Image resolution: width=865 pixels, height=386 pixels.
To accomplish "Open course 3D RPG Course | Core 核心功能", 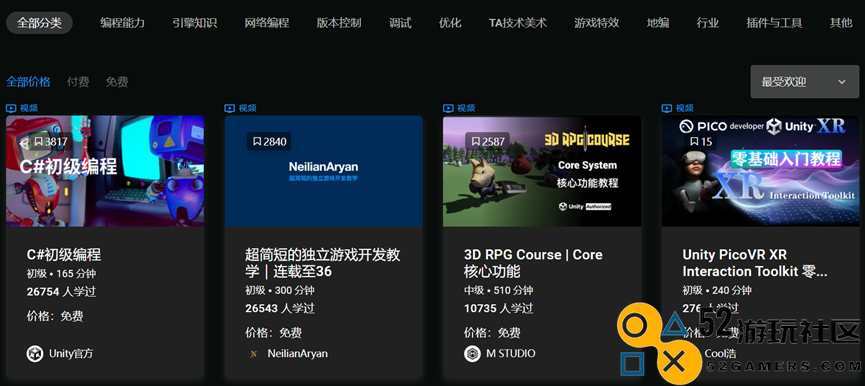I will tap(533, 263).
